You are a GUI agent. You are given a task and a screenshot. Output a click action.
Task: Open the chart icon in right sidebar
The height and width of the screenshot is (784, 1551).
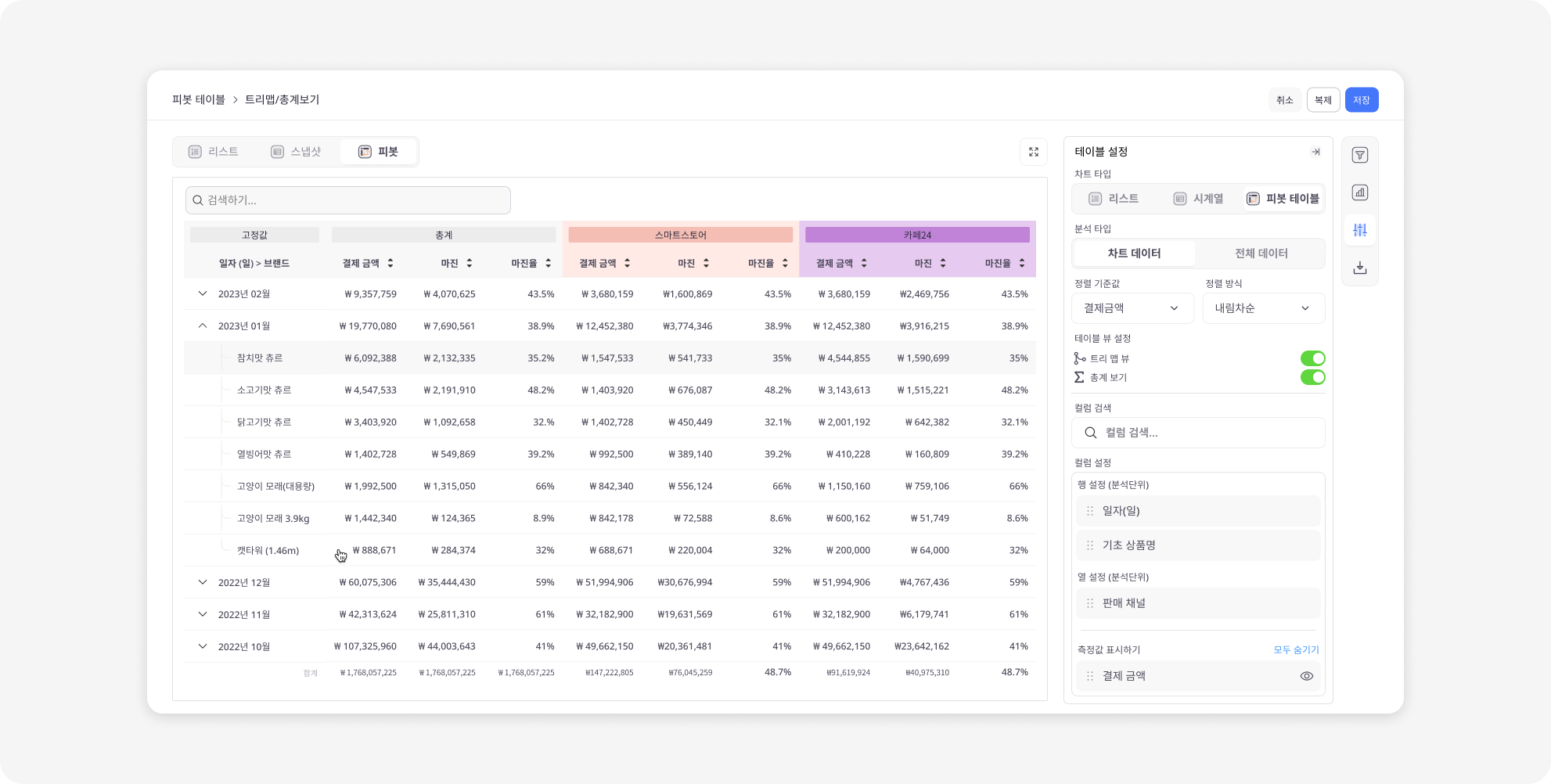(1360, 192)
